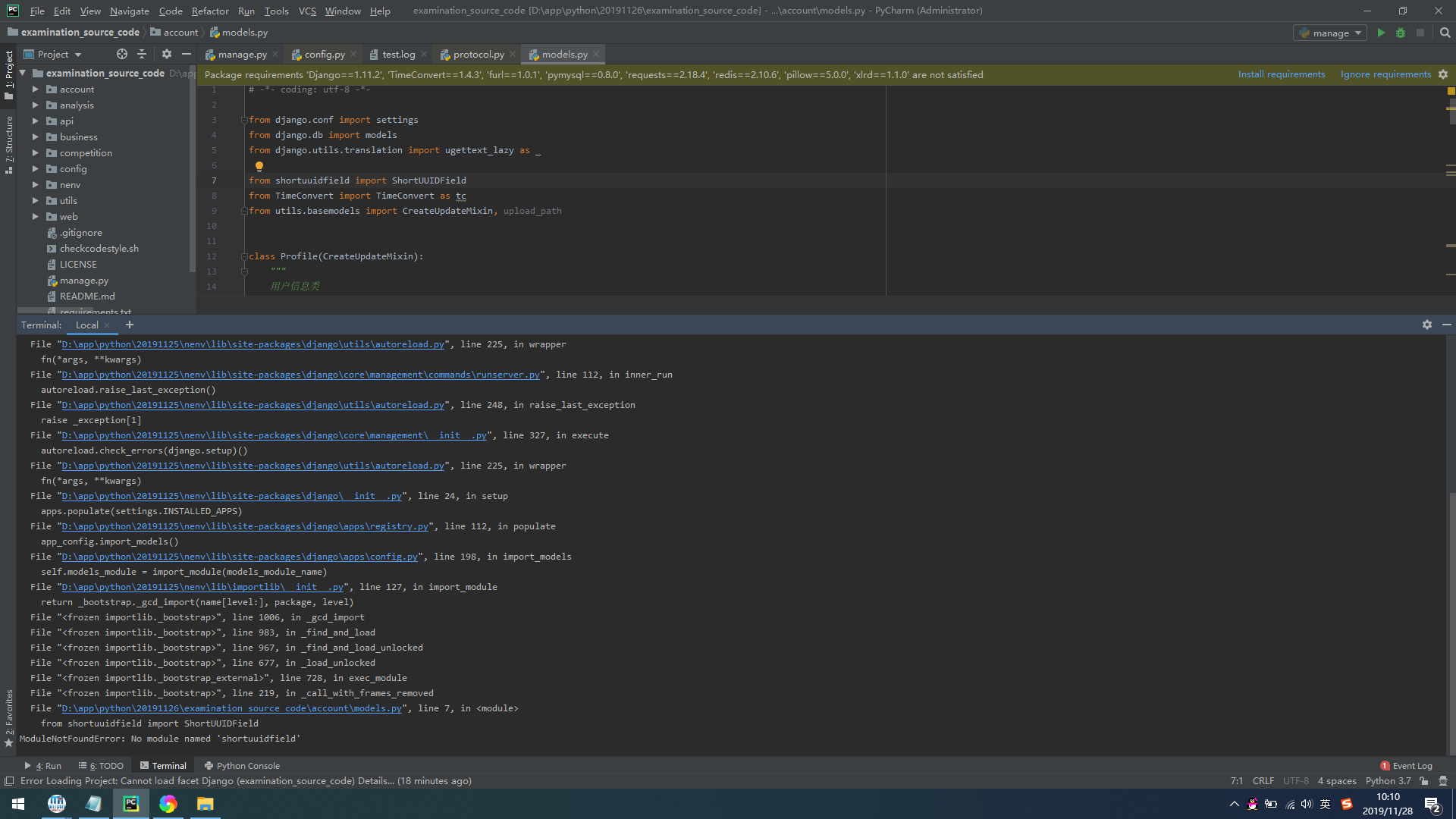Expand the account folder
The width and height of the screenshot is (1456, 819).
[35, 89]
